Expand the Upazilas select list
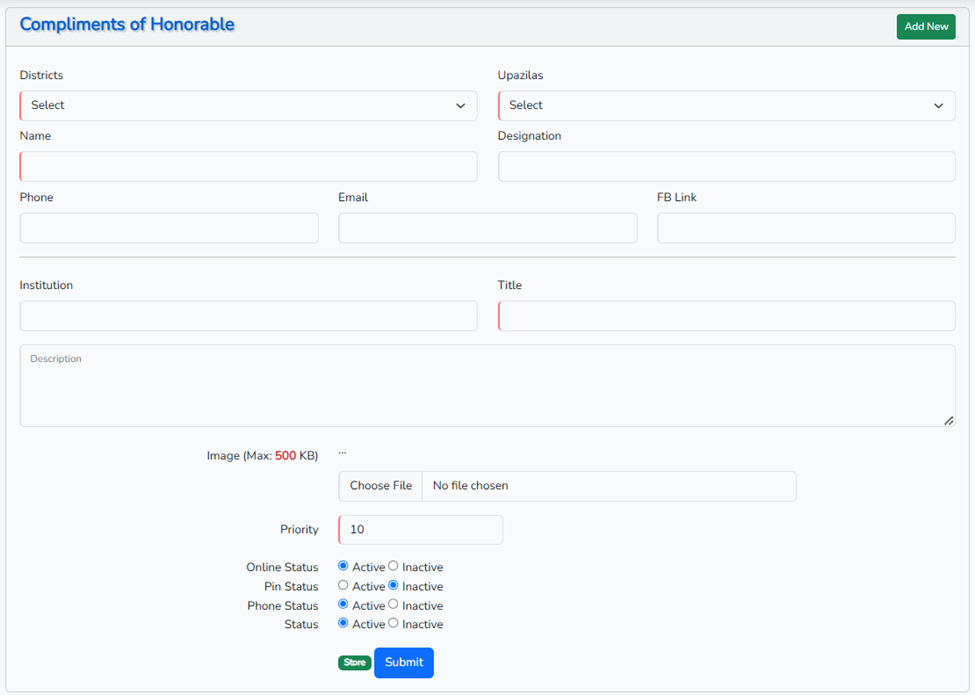Screen dimensions: 975x695 coord(726,106)
